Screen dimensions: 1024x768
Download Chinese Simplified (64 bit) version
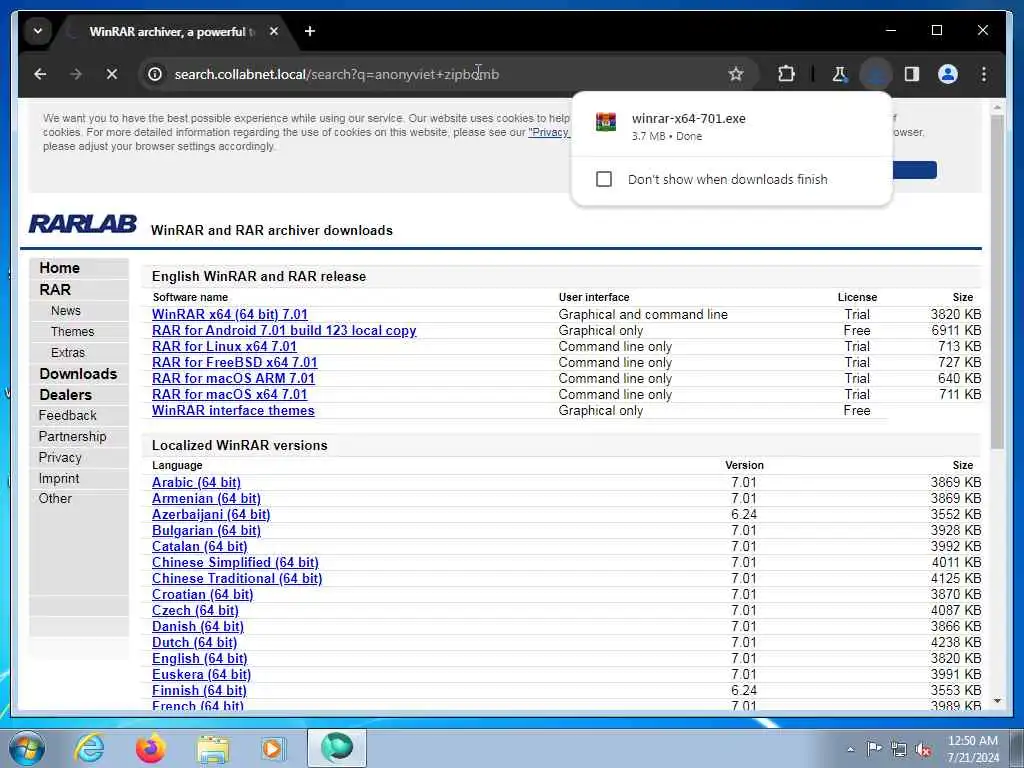(x=235, y=562)
